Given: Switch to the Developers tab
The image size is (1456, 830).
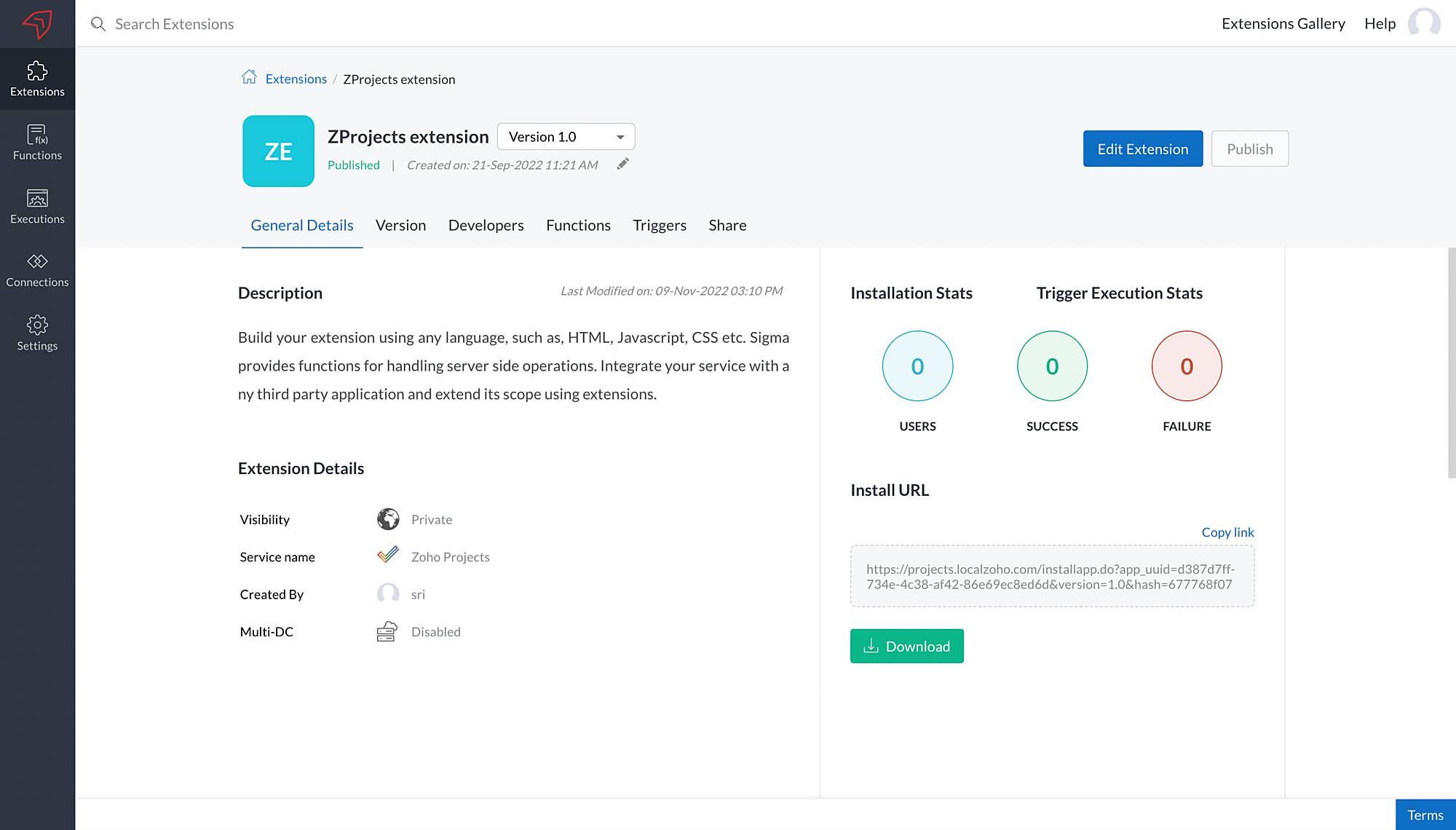Looking at the screenshot, I should (486, 226).
